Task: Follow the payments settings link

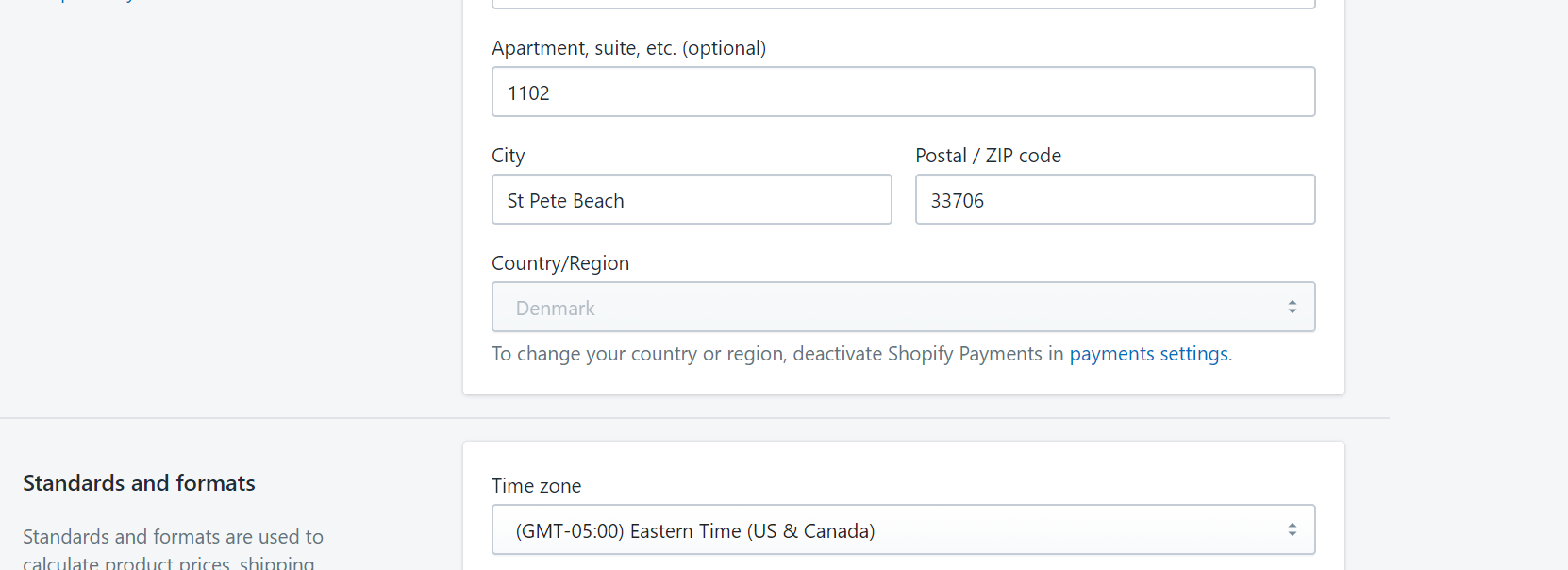Action: tap(1148, 354)
